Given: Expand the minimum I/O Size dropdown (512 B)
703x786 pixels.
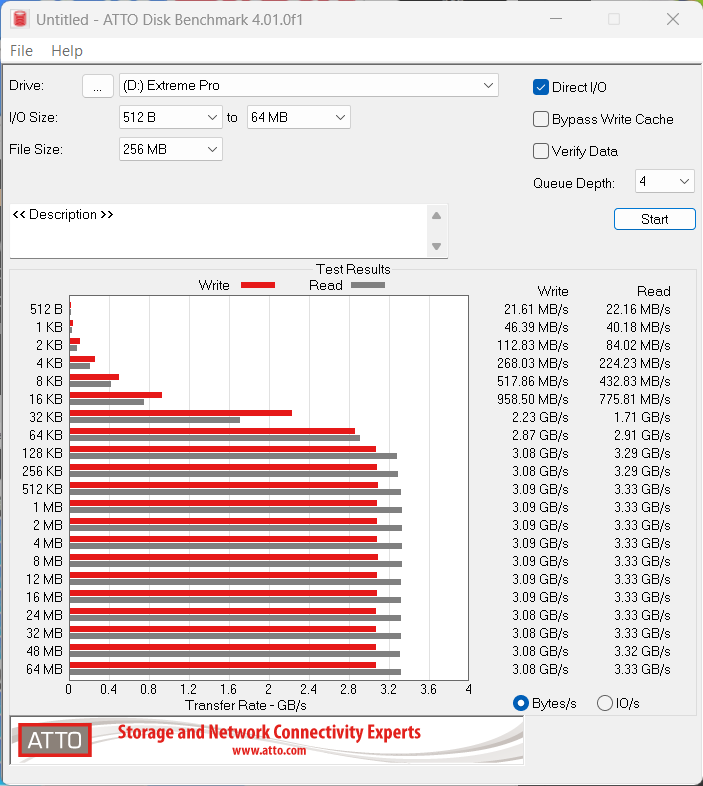Looking at the screenshot, I should pyautogui.click(x=170, y=117).
